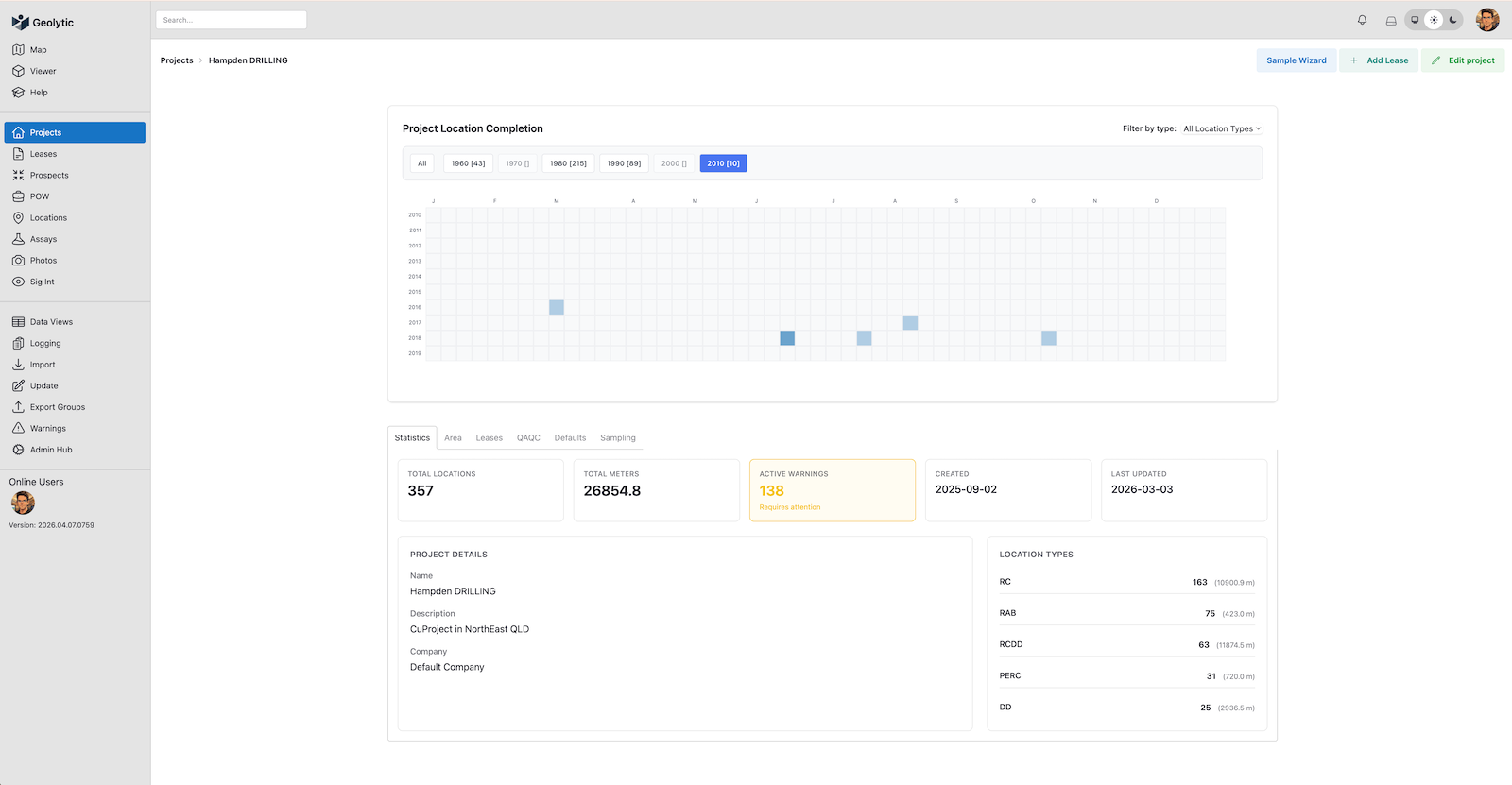The height and width of the screenshot is (785, 1512).
Task: Open the Leases document icon
Action: 18,154
